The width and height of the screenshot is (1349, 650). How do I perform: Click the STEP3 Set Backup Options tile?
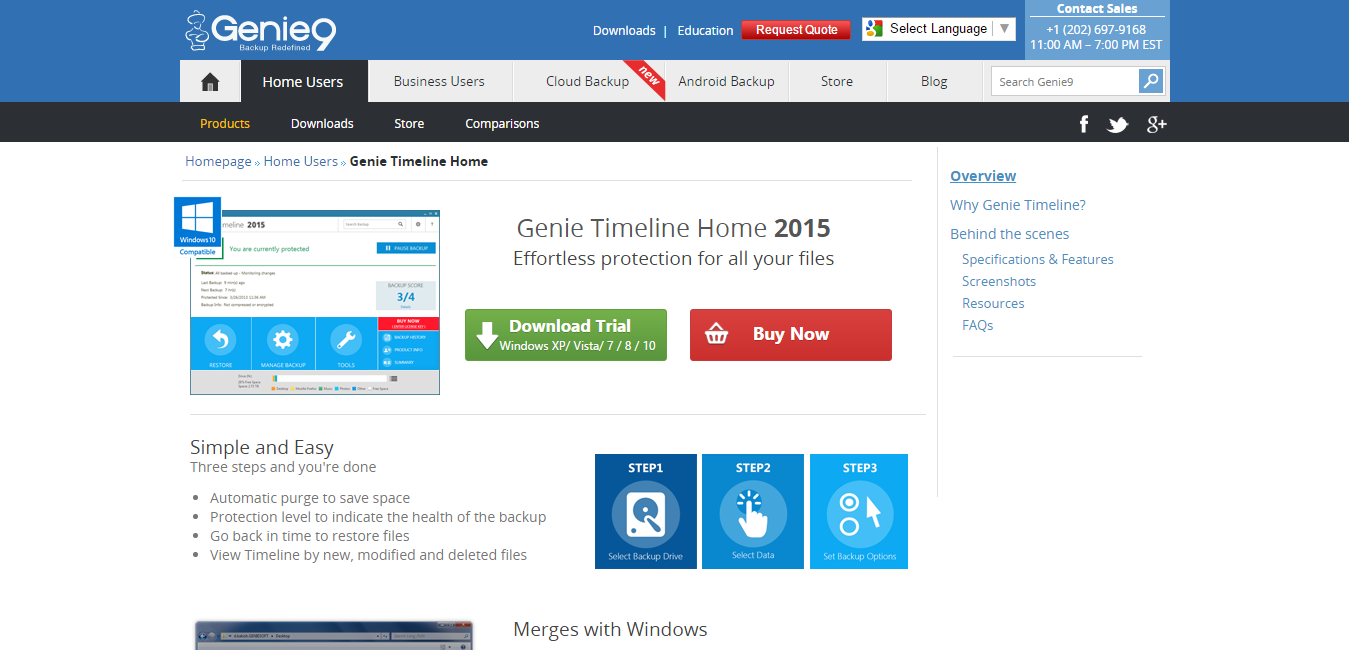pyautogui.click(x=859, y=511)
